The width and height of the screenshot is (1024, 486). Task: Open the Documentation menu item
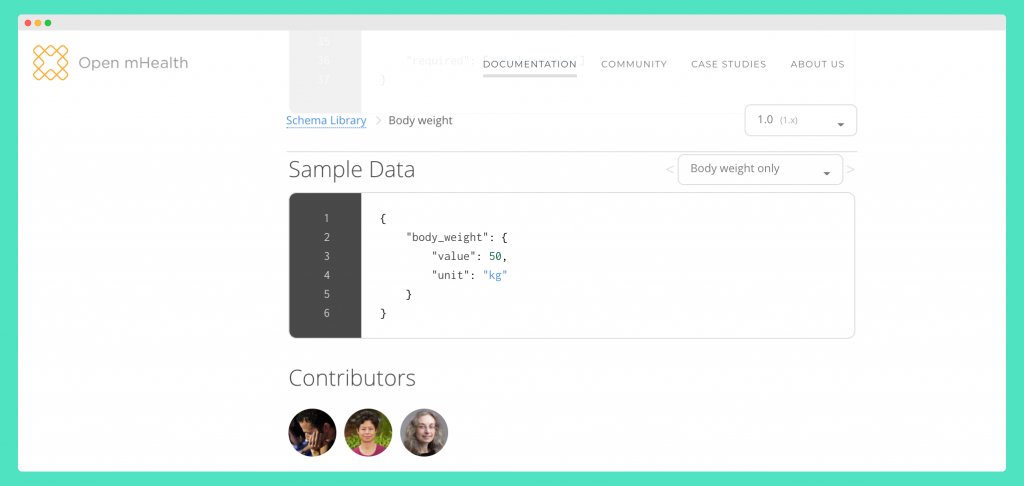pos(530,64)
